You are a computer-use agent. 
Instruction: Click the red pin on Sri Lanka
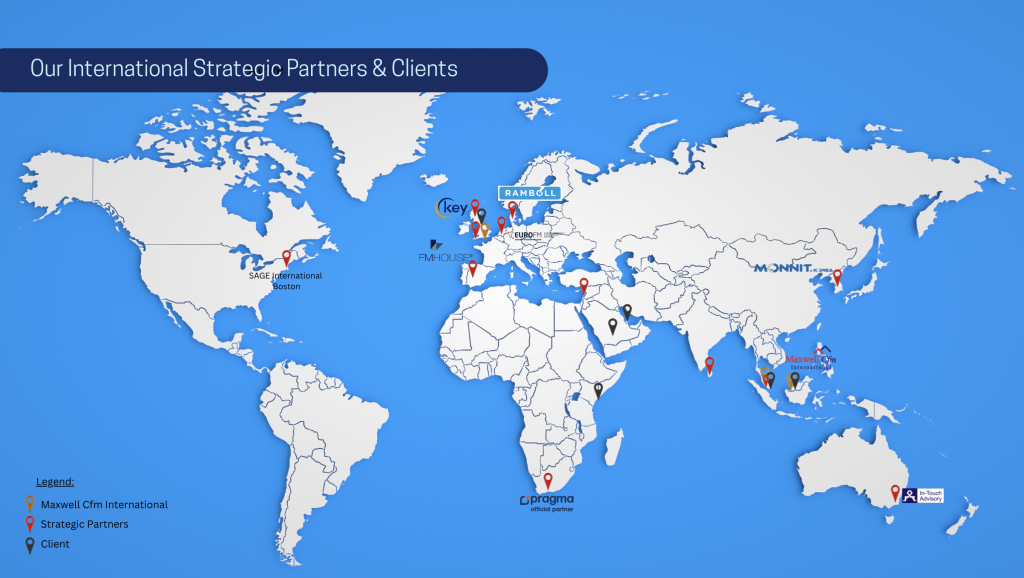pyautogui.click(x=710, y=365)
